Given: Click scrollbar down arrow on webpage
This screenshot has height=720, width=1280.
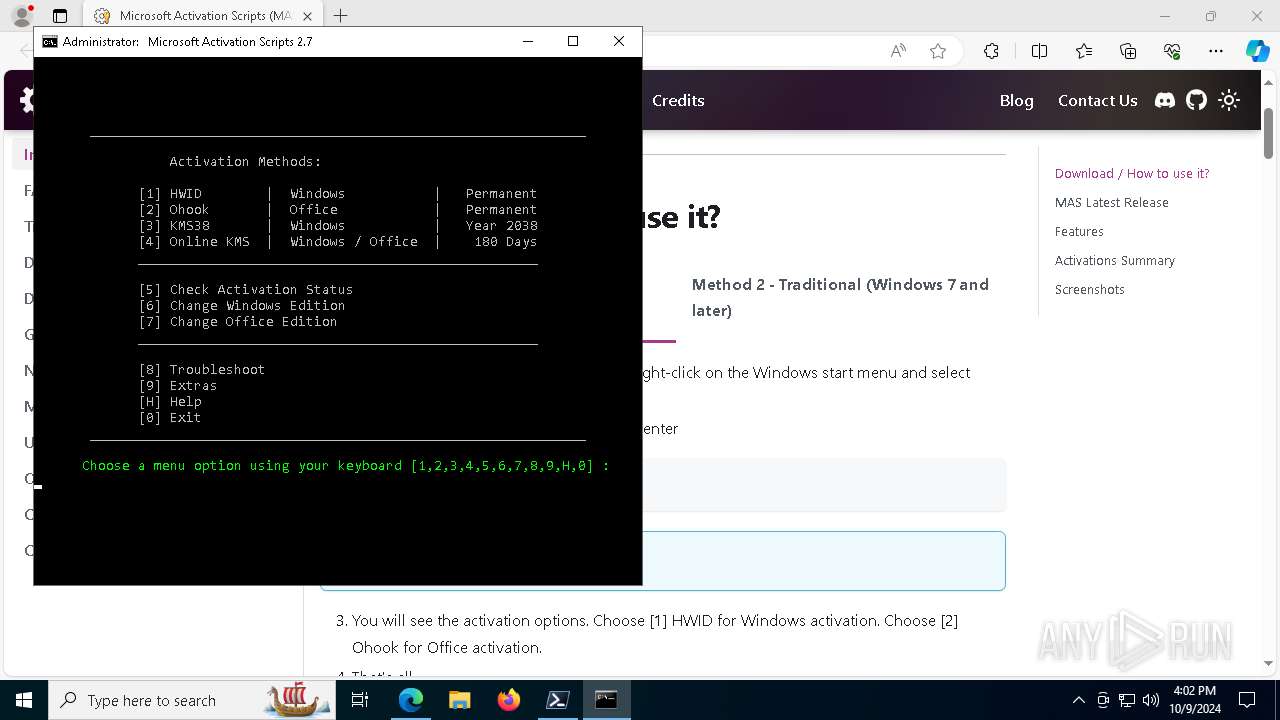Looking at the screenshot, I should point(1268,662).
